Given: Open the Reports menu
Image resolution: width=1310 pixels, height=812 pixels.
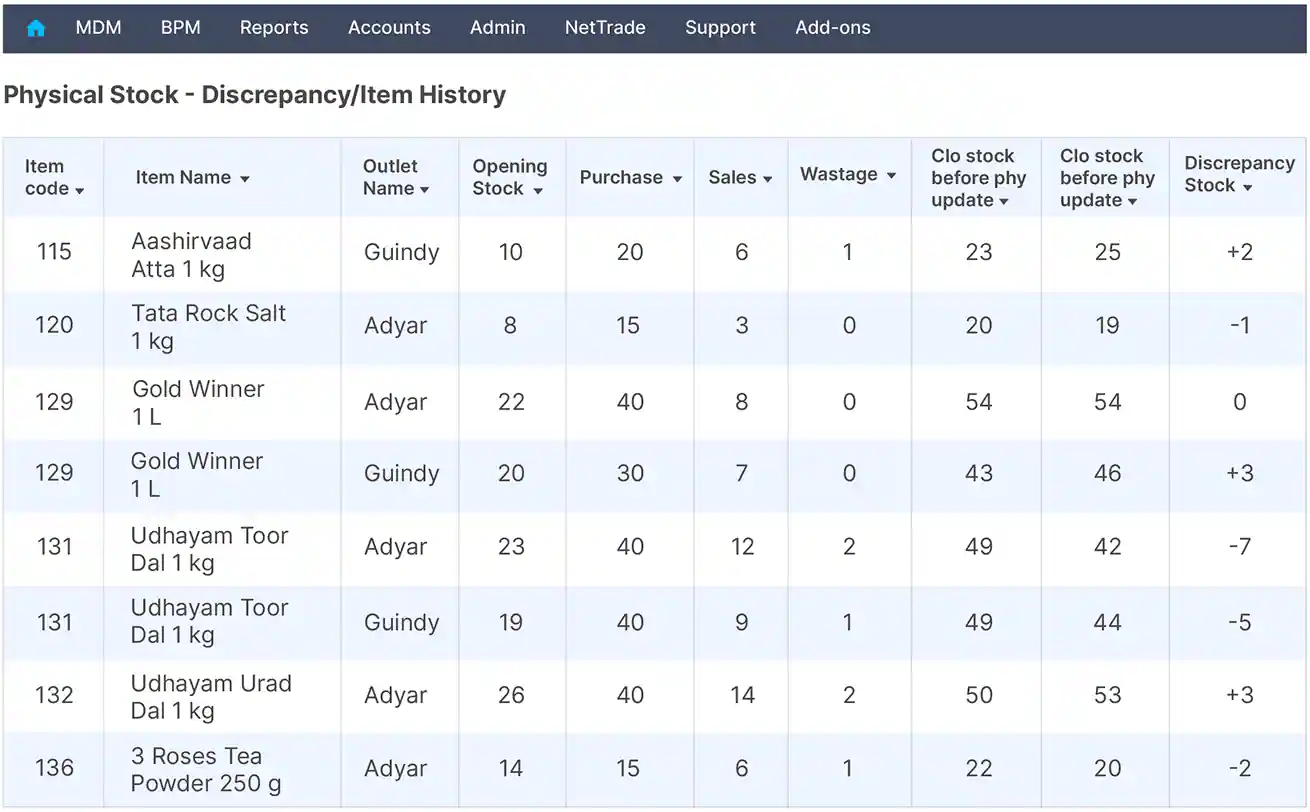Looking at the screenshot, I should tap(274, 28).
